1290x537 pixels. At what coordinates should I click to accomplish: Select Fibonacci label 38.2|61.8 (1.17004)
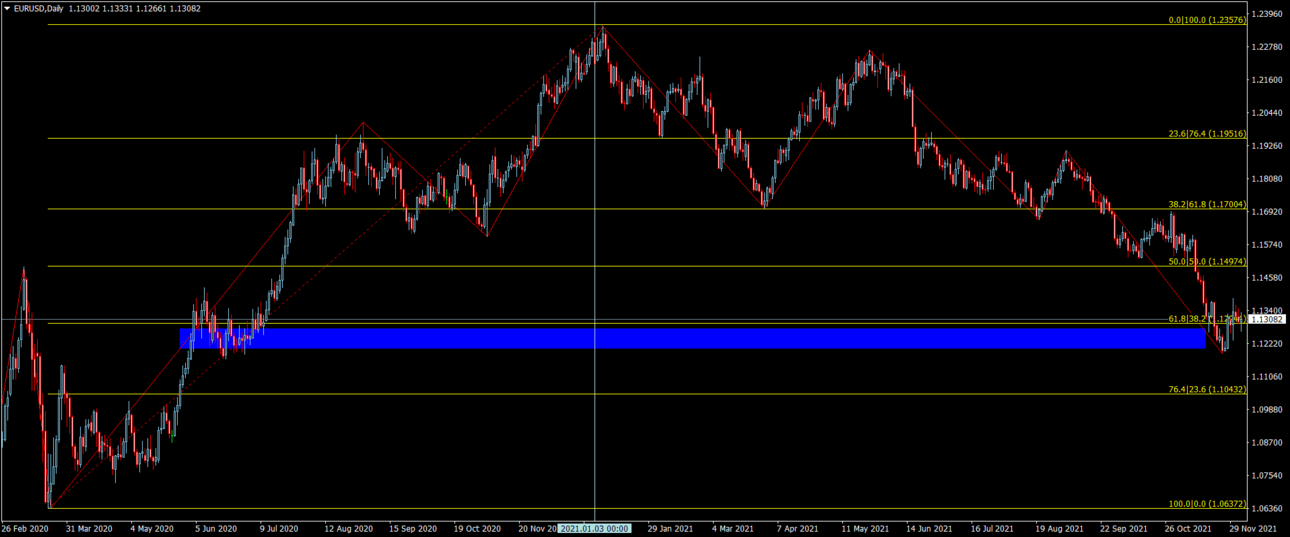[x=1207, y=204]
